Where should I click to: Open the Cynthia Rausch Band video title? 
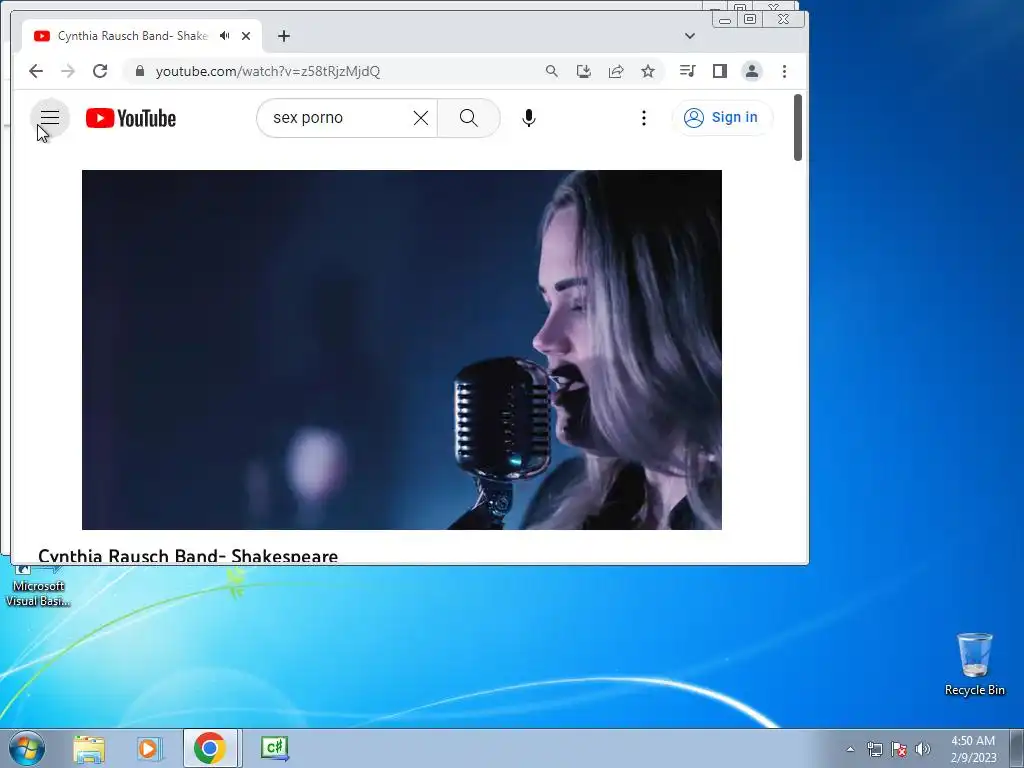pos(188,556)
